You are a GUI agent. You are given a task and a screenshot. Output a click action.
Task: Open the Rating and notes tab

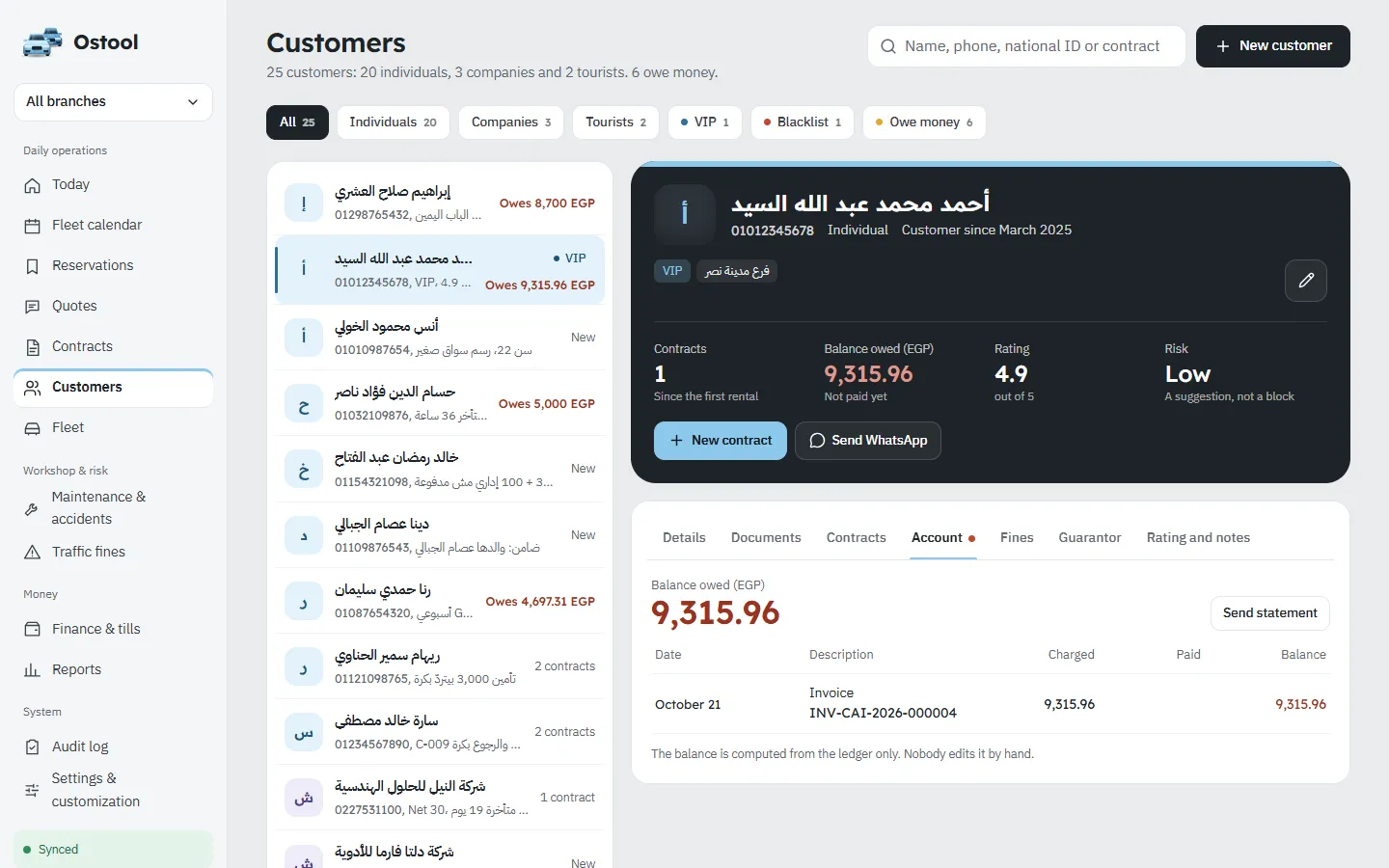click(x=1198, y=538)
